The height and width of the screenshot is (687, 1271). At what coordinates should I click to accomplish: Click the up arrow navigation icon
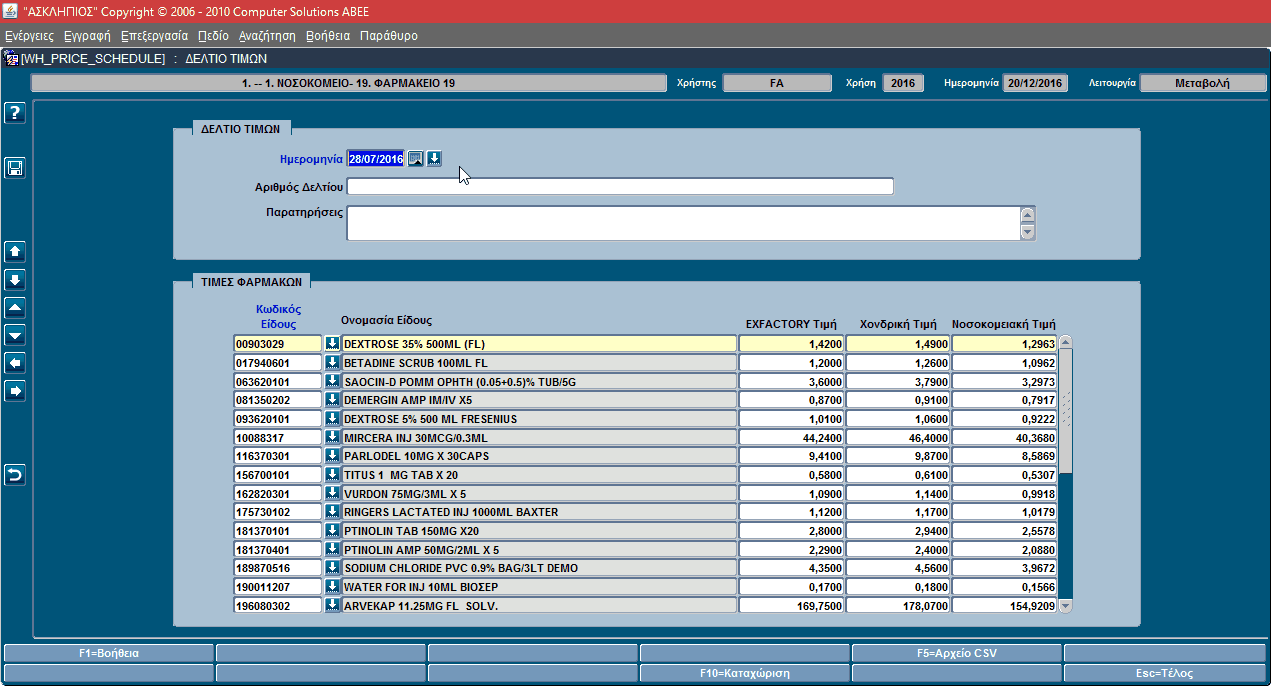[x=15, y=252]
